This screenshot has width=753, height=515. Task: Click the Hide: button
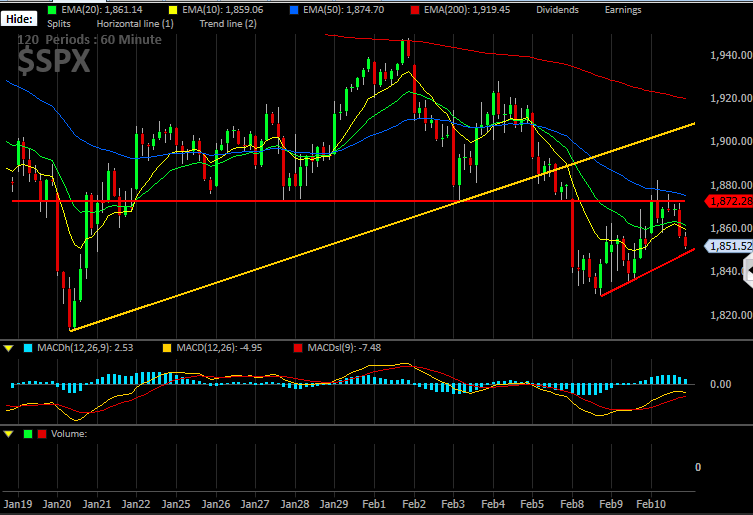19,19
